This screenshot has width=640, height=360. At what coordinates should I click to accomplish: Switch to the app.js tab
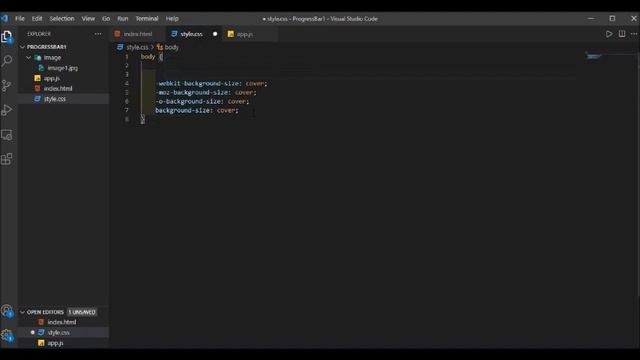(250, 34)
